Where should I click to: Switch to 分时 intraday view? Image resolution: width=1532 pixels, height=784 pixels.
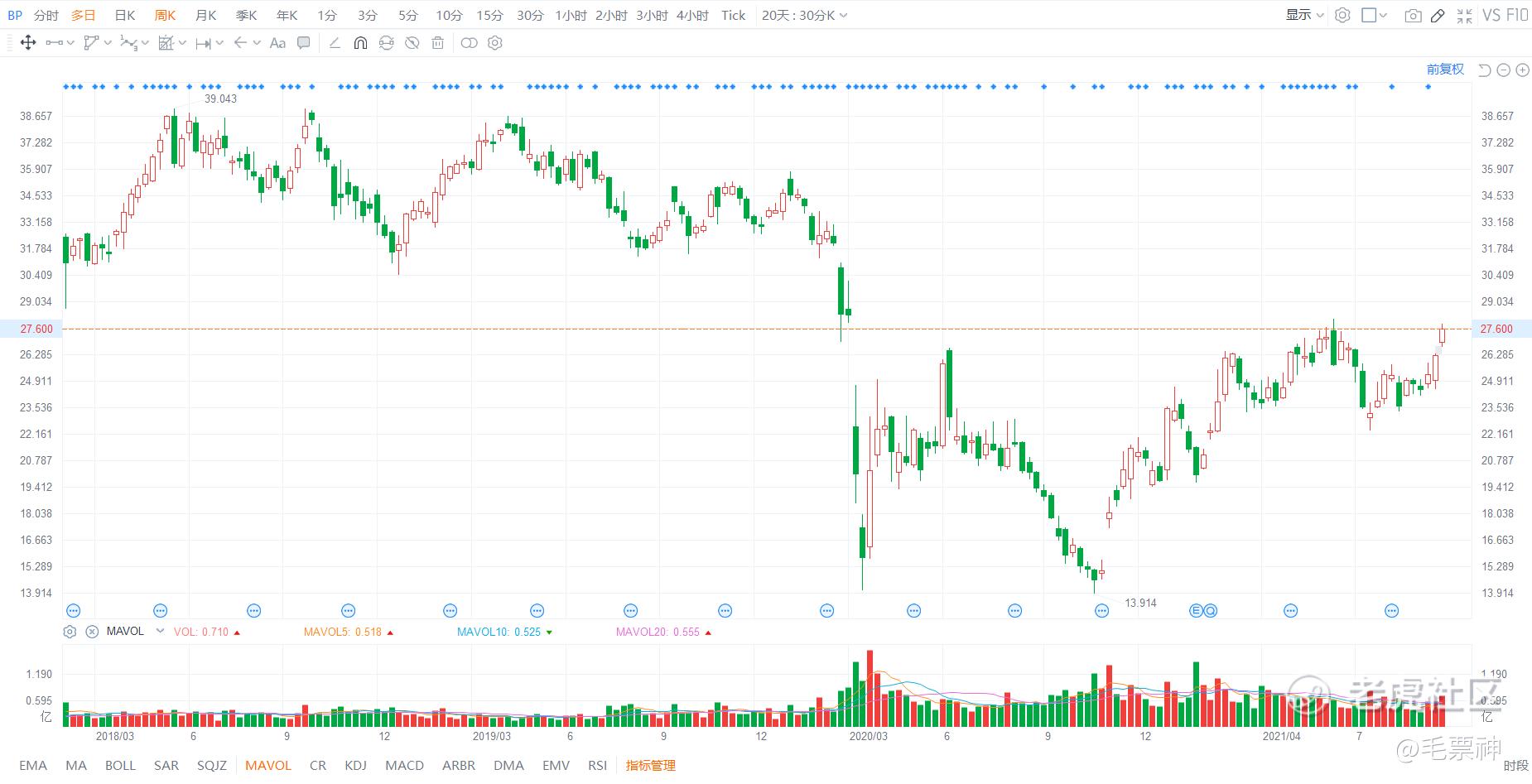(x=46, y=15)
